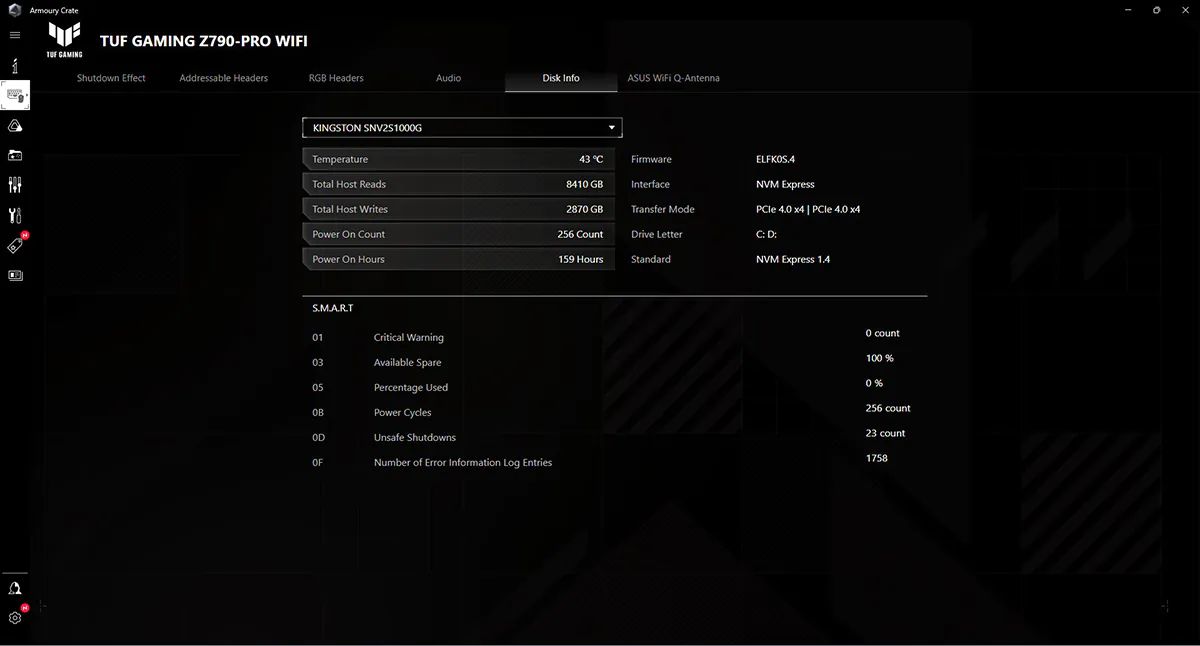Screen dimensions: 1200x646
Task: Click the Armoury Crate logo in title bar
Action: click(15, 10)
